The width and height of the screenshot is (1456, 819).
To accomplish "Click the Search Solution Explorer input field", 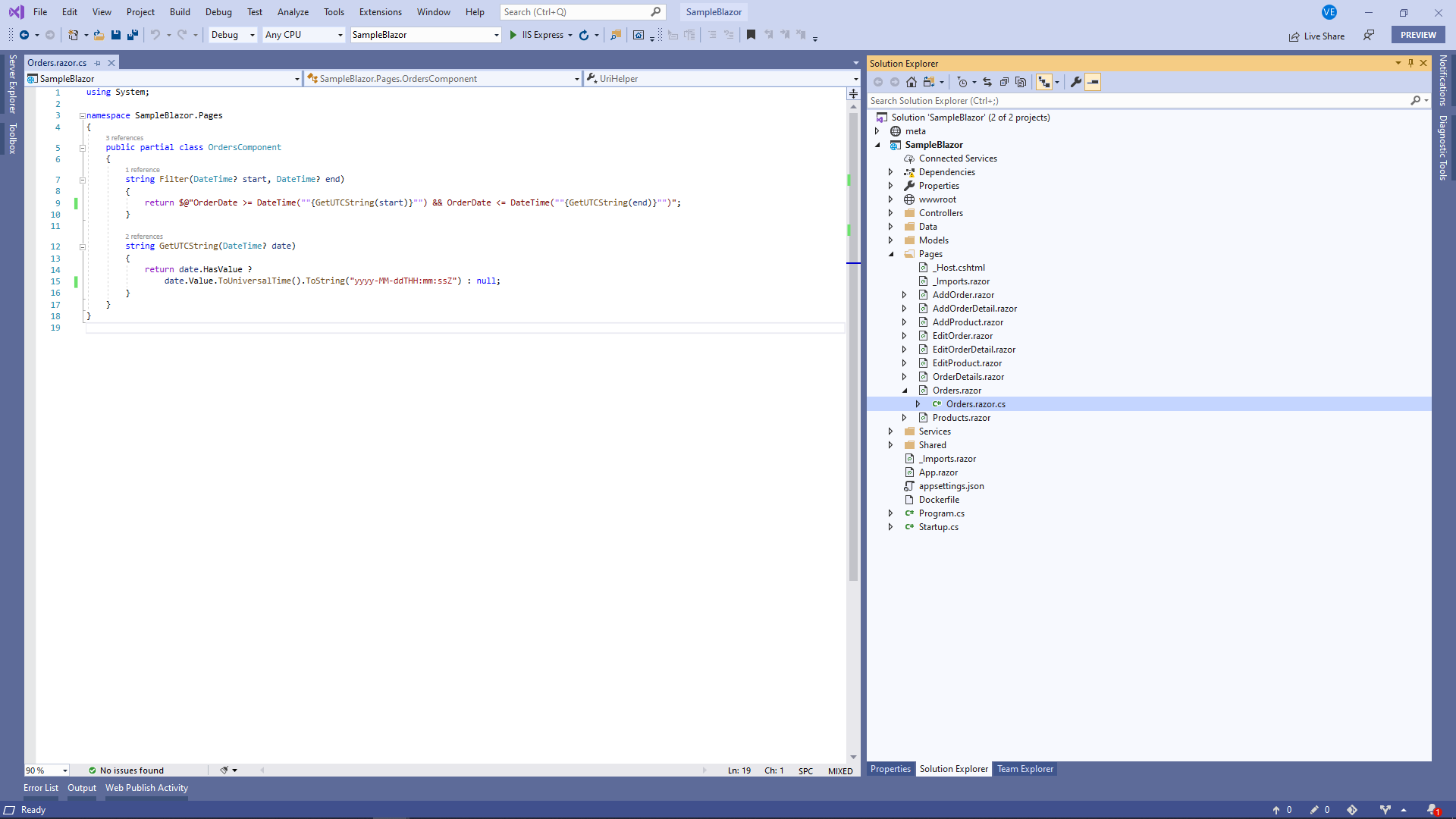I will 1137,101.
